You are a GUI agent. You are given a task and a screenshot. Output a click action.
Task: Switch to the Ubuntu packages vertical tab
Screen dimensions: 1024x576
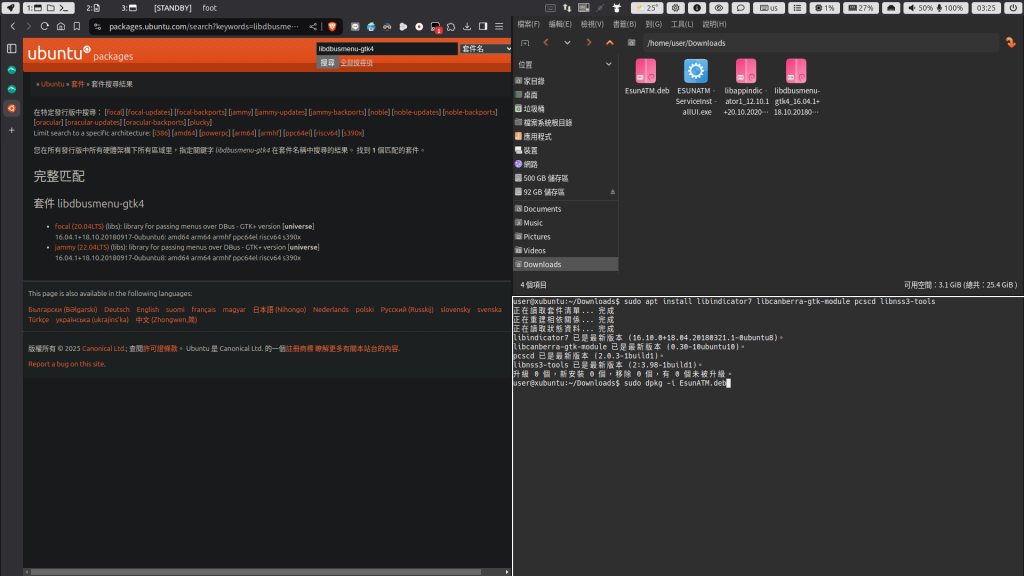coord(12,108)
